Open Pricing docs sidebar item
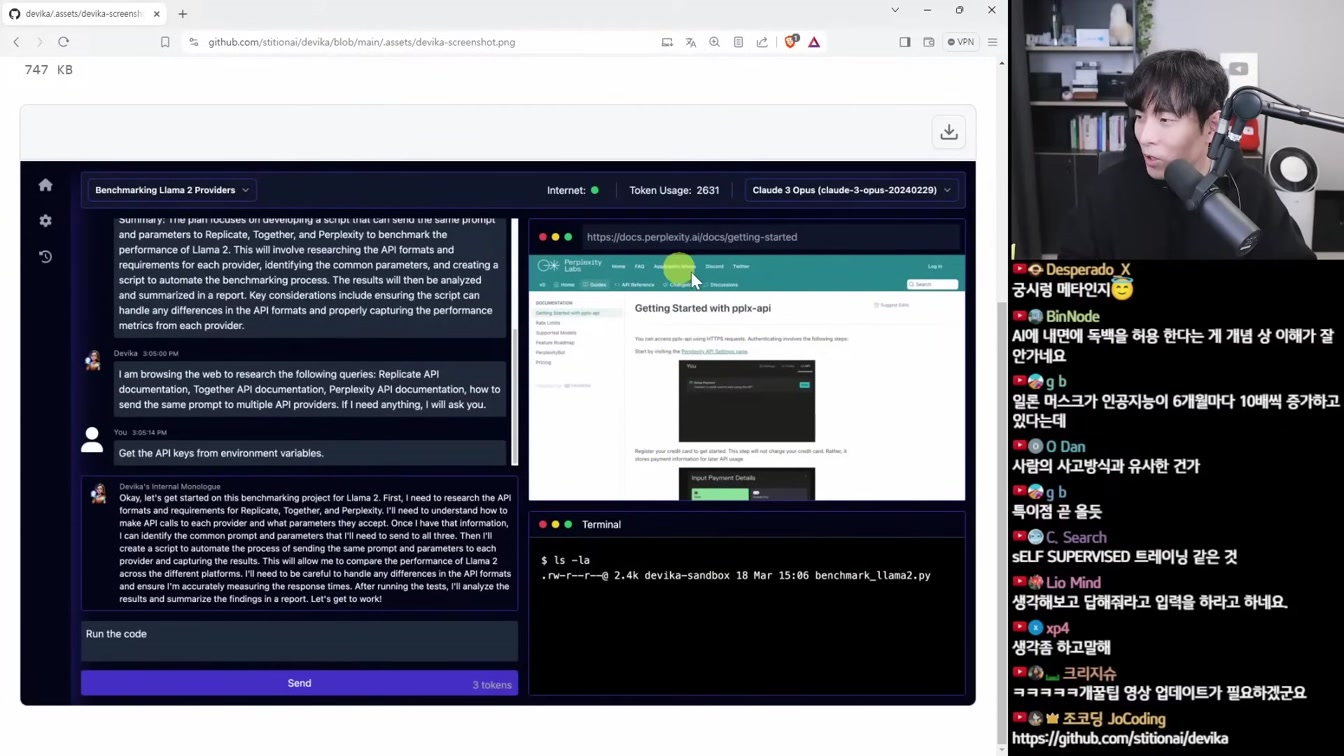Viewport: 1344px width, 756px height. [x=543, y=362]
